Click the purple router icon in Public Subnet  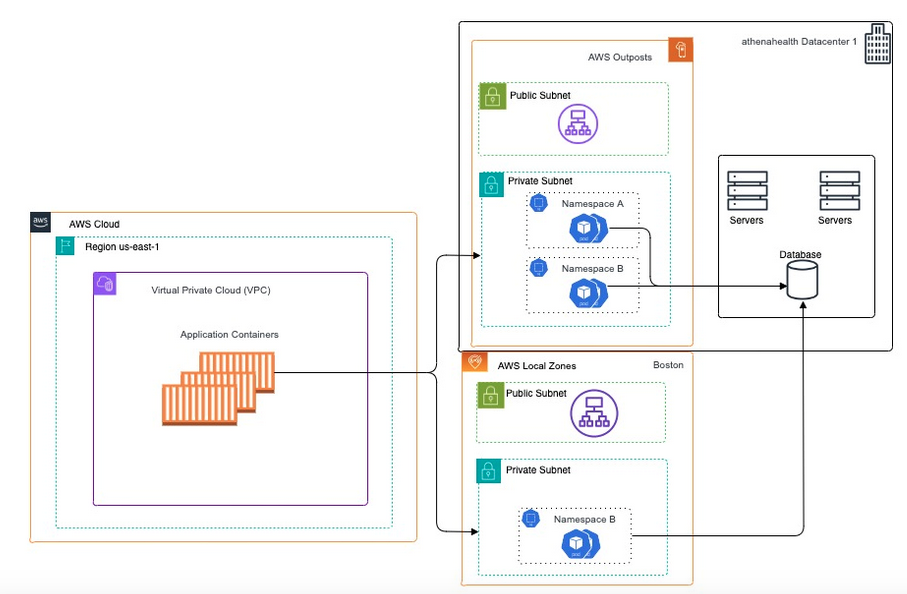pyautogui.click(x=578, y=124)
